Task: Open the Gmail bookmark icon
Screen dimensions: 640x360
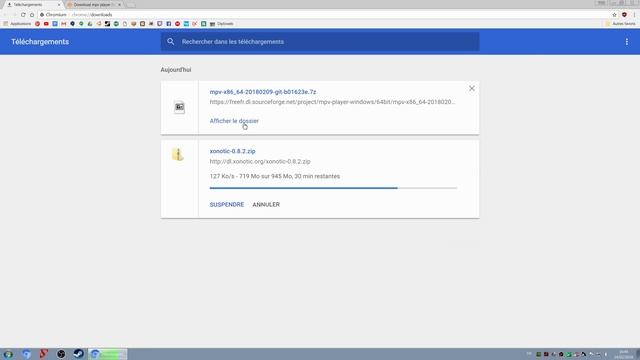Action: click(x=64, y=24)
